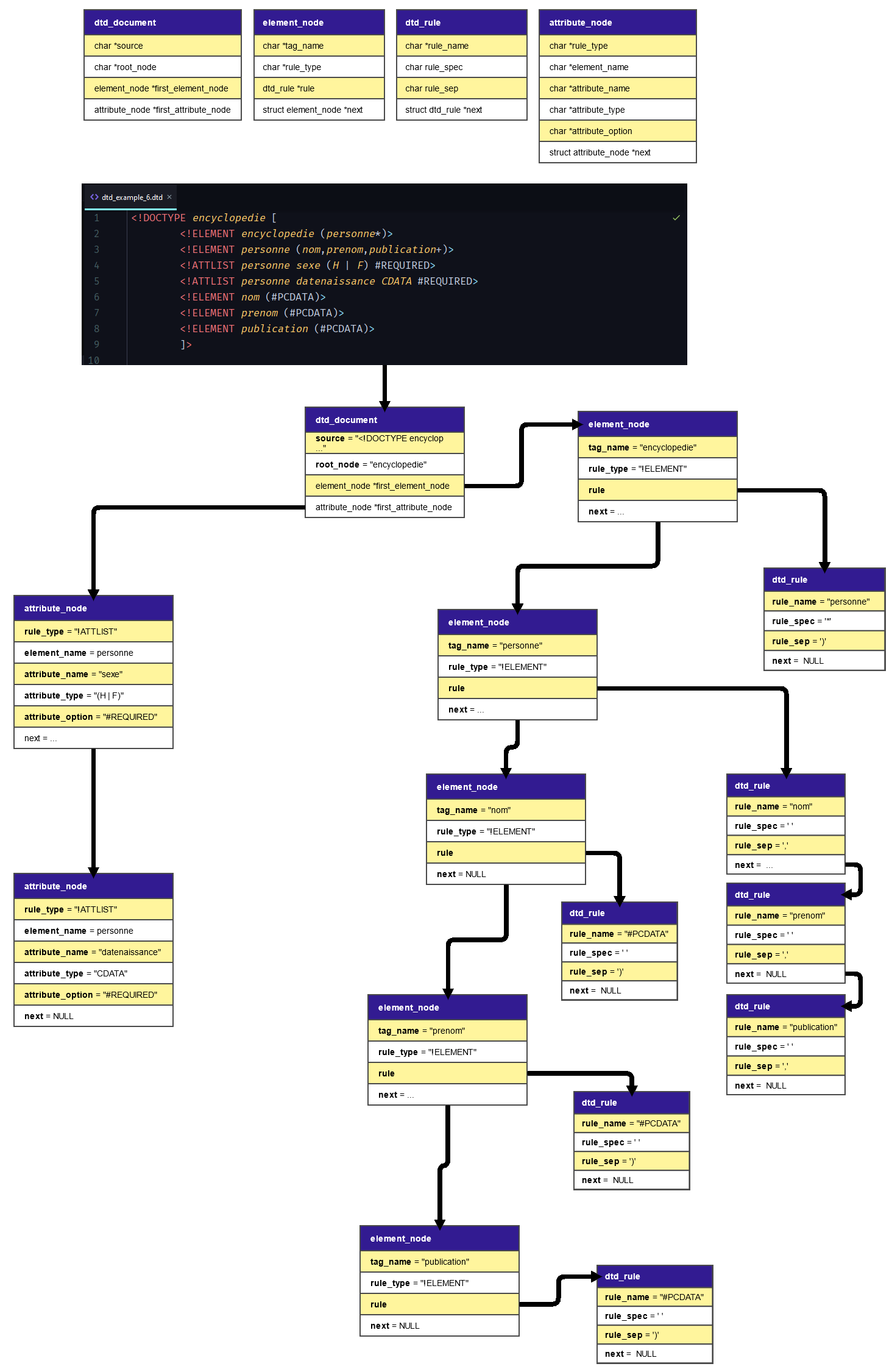Image resolution: width=892 pixels, height=1372 pixels.
Task: Click the 'char *element_name' struct field
Action: [618, 67]
